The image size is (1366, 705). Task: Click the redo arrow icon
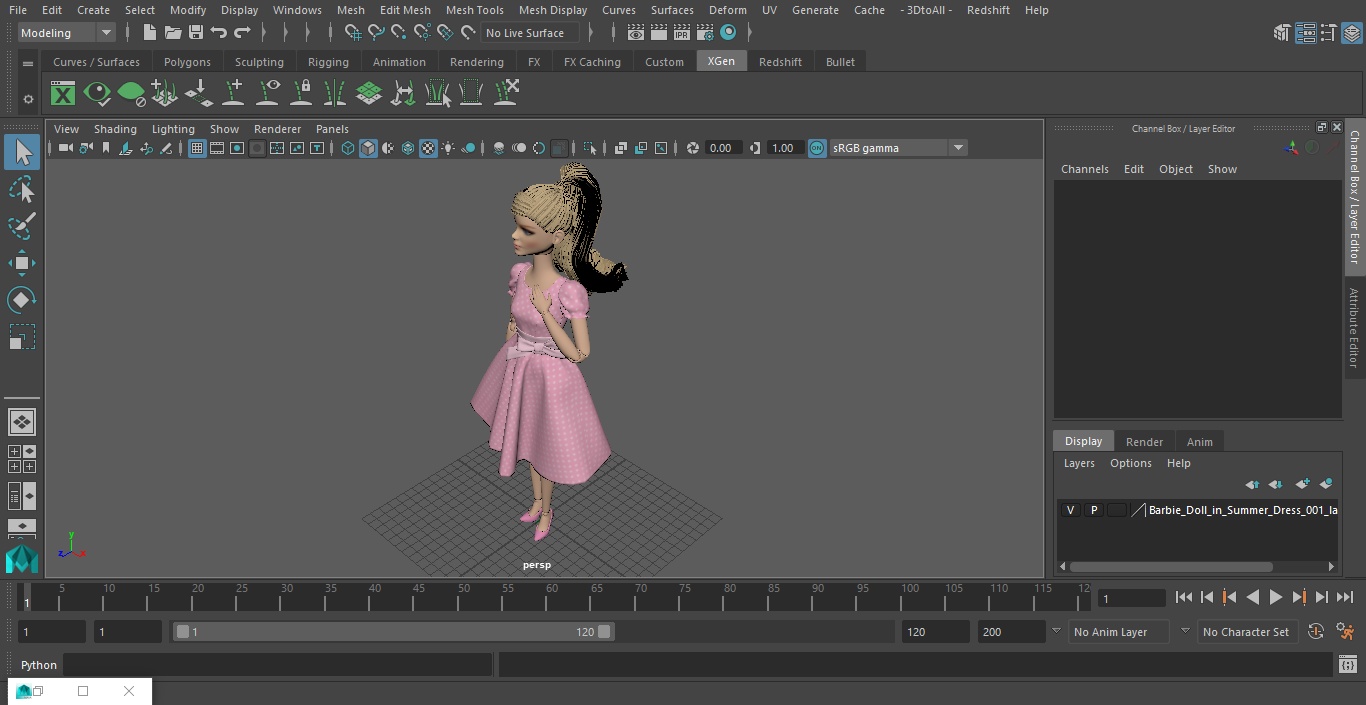point(242,33)
